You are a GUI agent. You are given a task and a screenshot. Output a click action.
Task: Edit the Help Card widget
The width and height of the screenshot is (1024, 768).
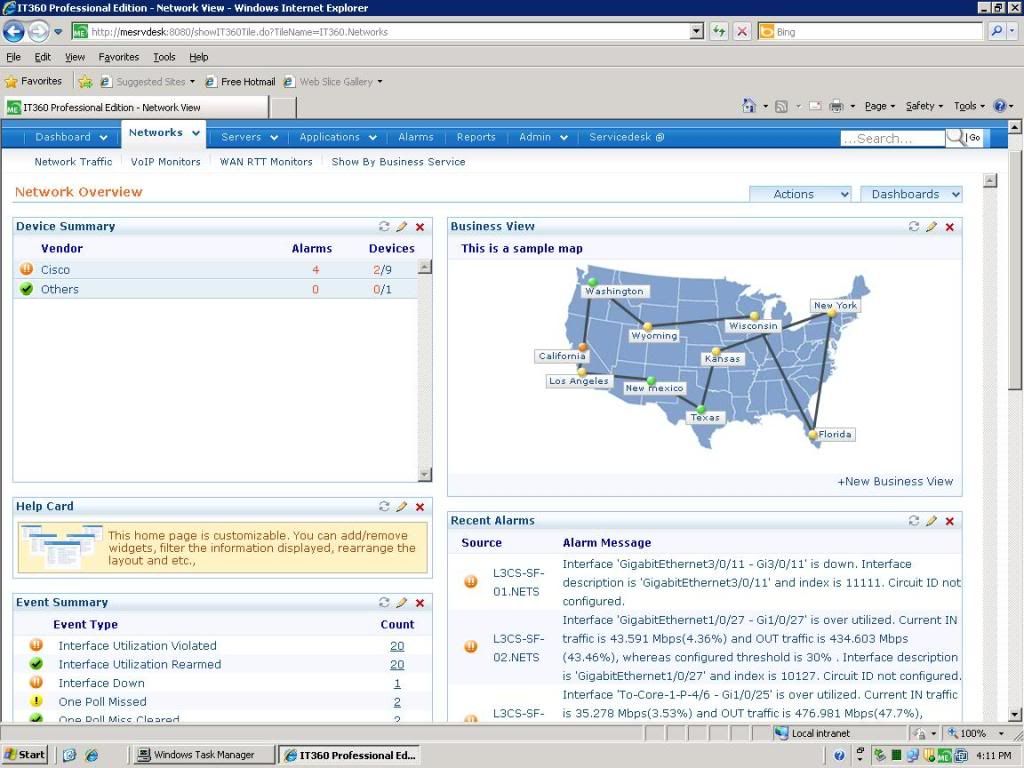point(402,506)
